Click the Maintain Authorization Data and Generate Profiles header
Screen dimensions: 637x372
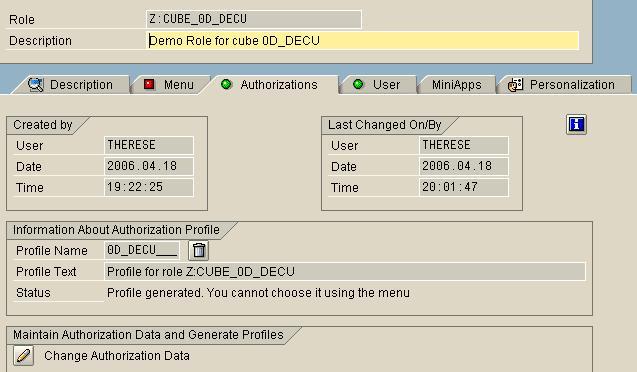(148, 335)
